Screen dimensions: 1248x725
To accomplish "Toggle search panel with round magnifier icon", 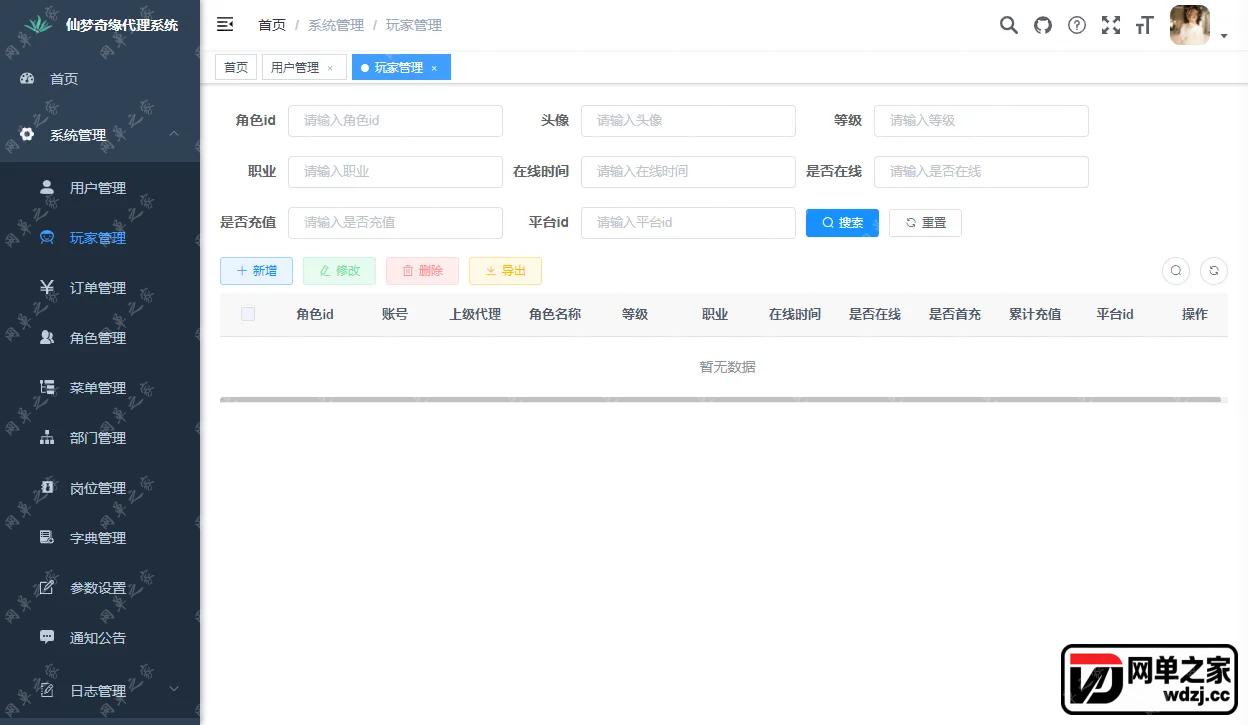I will click(x=1176, y=270).
